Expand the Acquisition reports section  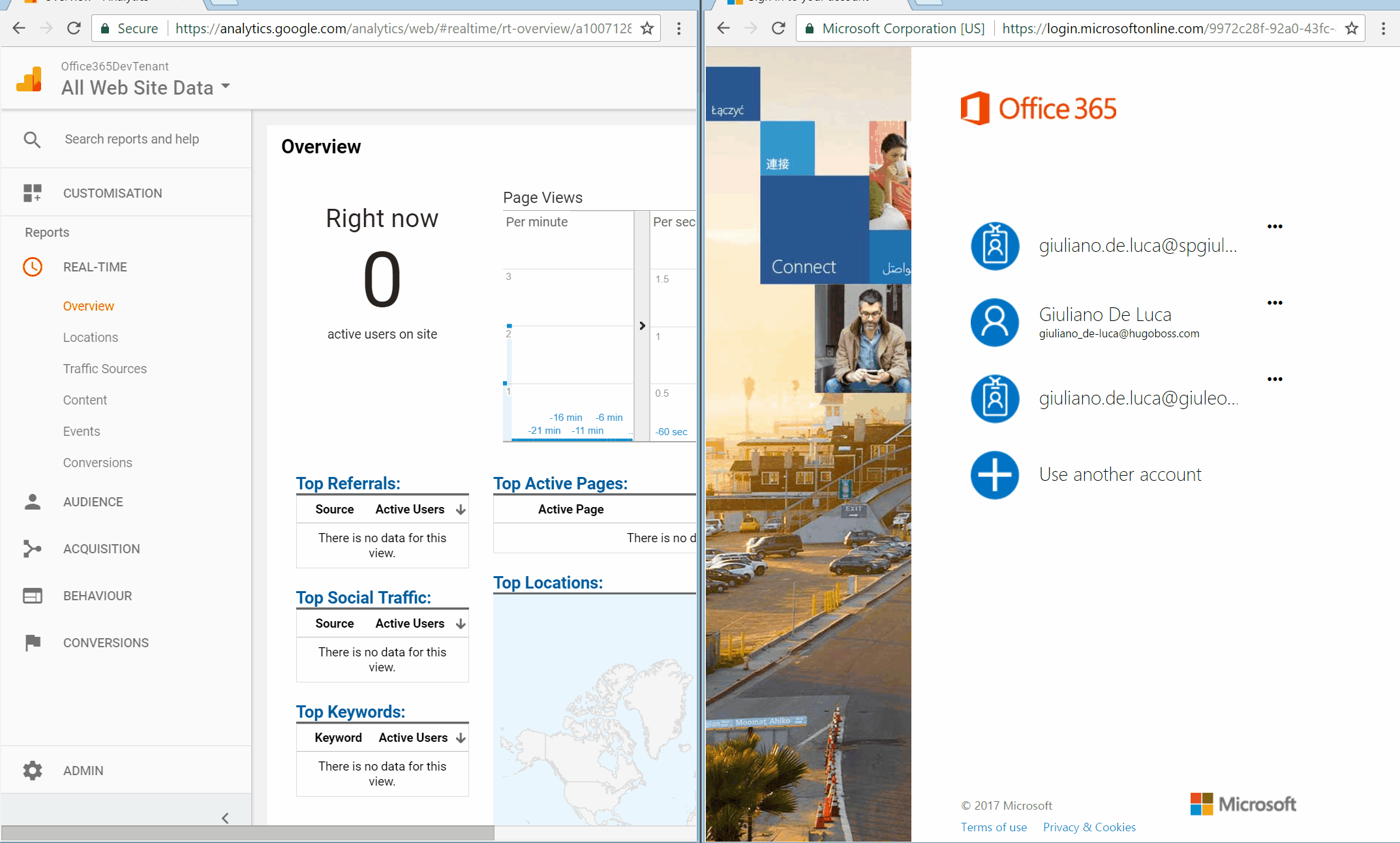click(x=101, y=549)
